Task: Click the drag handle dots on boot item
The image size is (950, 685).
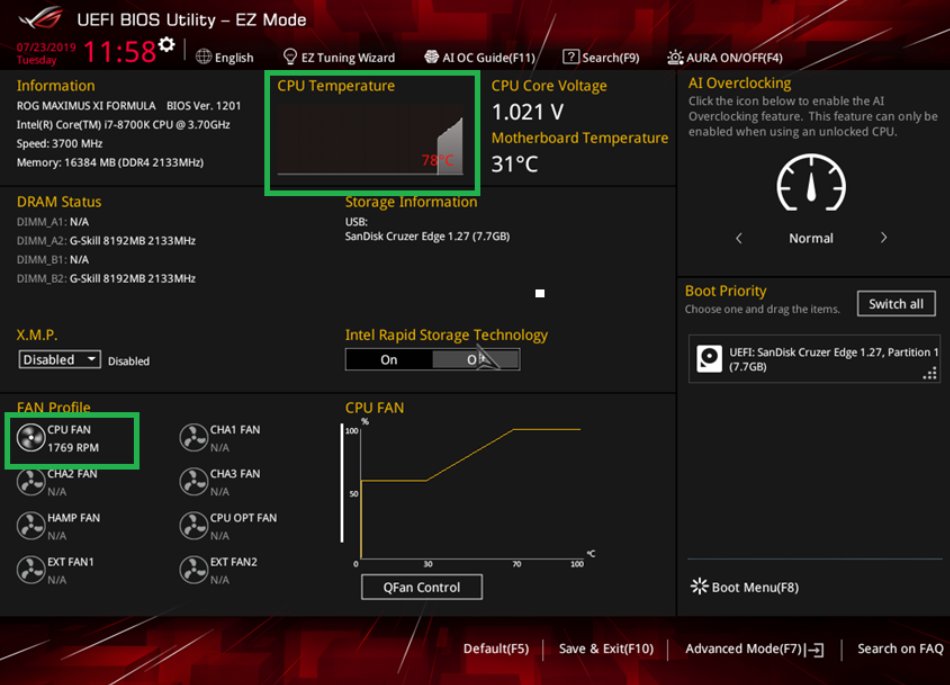Action: (x=930, y=374)
